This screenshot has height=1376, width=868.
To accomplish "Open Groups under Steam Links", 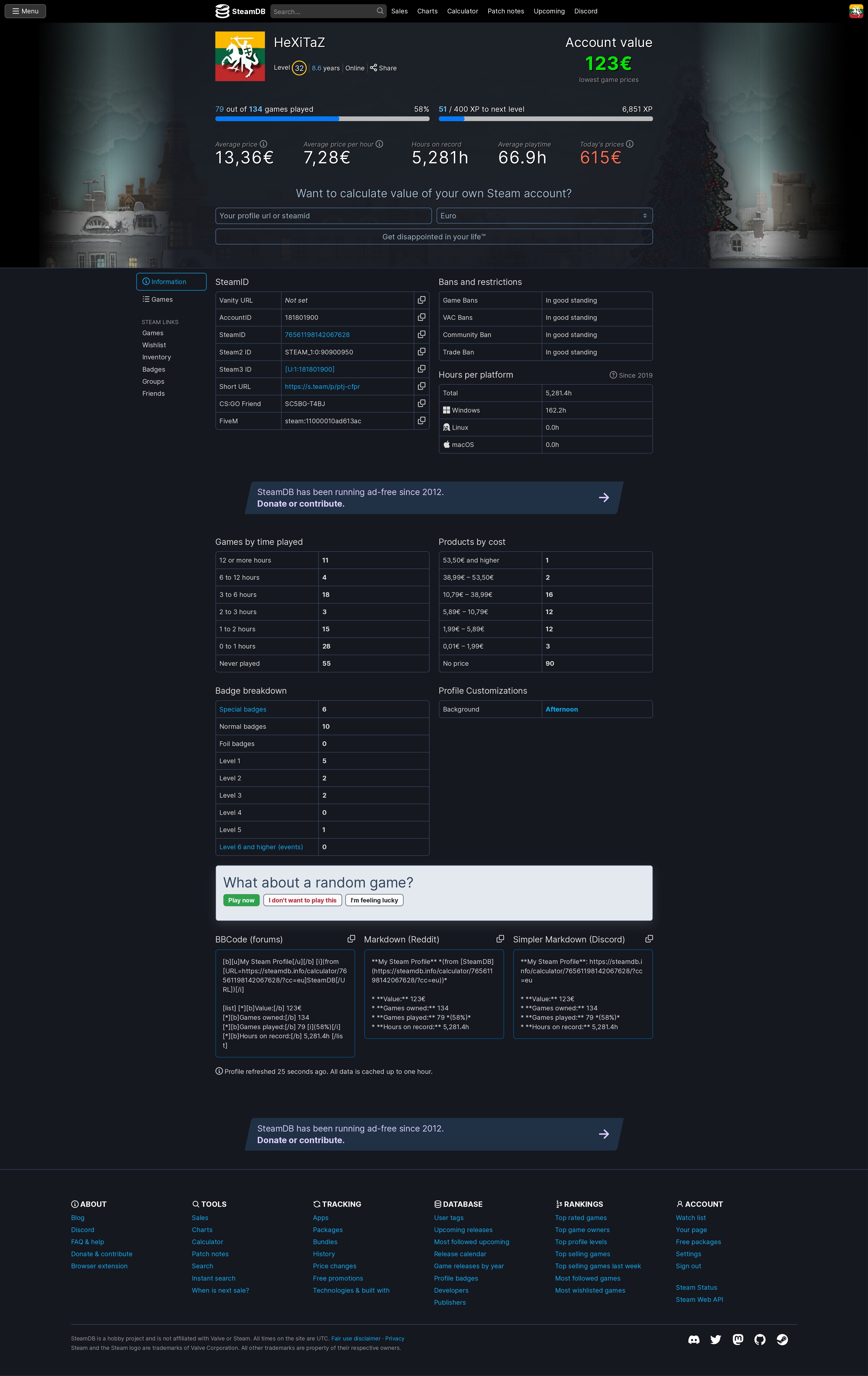I will point(153,382).
